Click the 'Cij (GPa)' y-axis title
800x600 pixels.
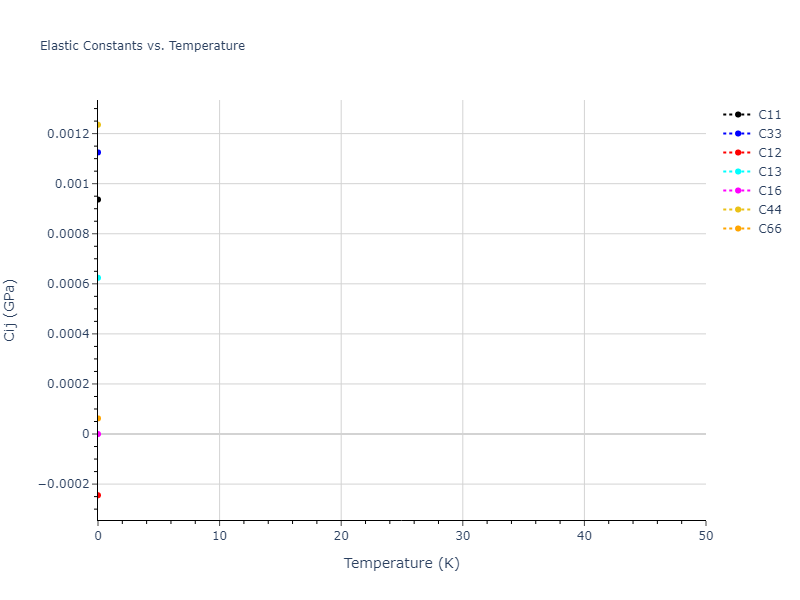[11, 310]
